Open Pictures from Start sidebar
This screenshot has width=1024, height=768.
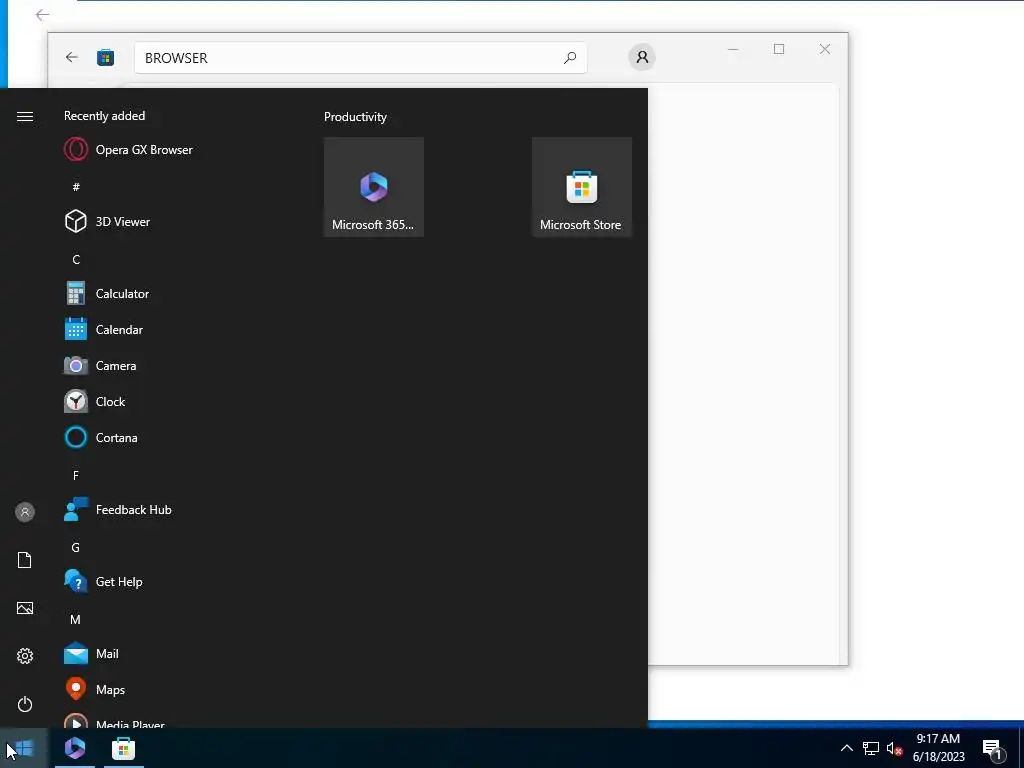[x=25, y=608]
